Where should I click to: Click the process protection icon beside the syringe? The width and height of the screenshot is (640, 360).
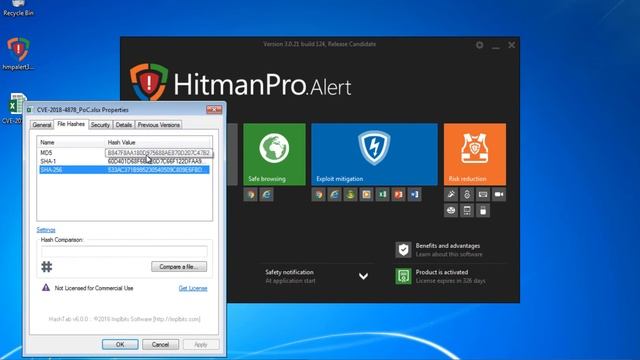(x=467, y=195)
